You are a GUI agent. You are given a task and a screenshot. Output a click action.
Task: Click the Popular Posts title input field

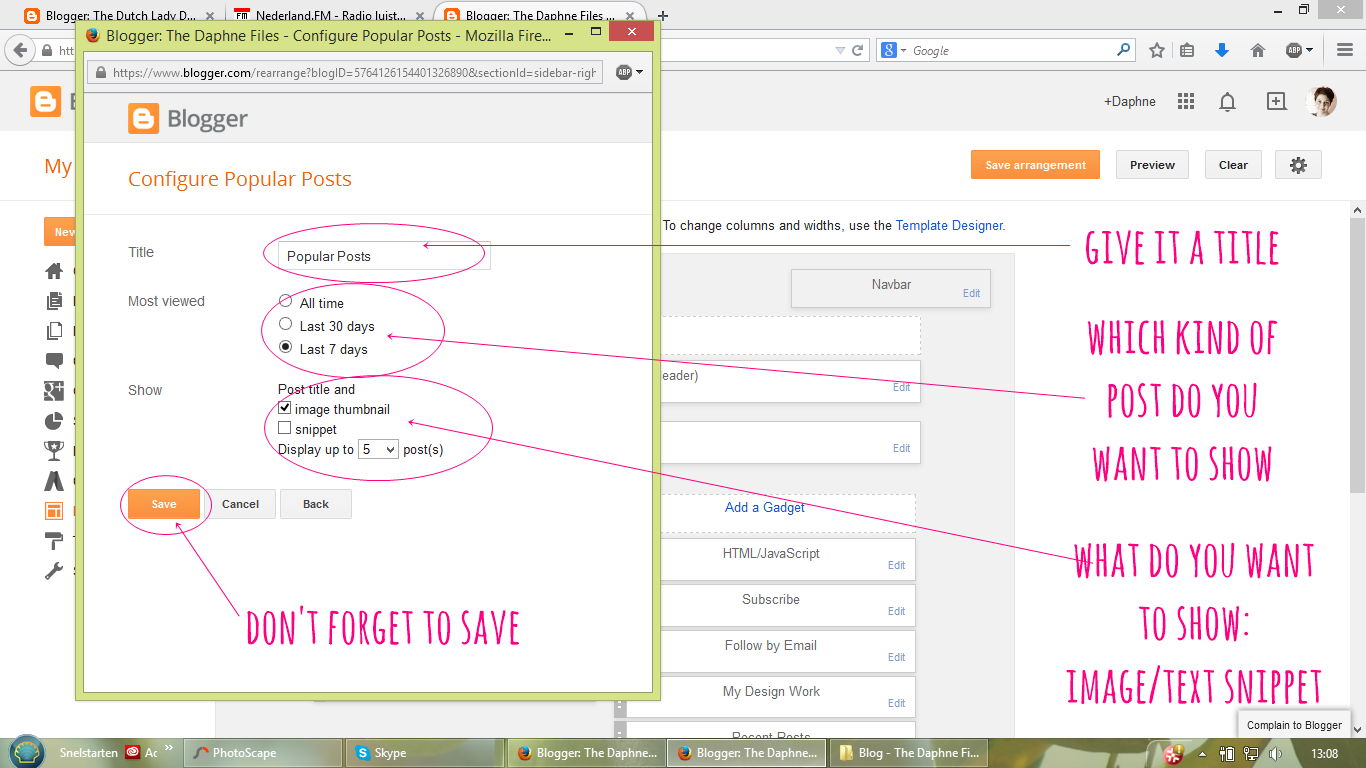tap(384, 256)
